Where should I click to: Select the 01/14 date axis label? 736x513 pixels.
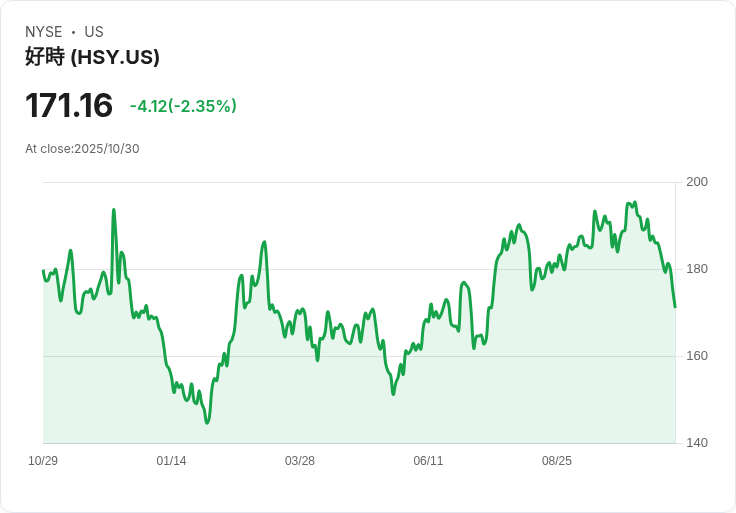coord(171,461)
